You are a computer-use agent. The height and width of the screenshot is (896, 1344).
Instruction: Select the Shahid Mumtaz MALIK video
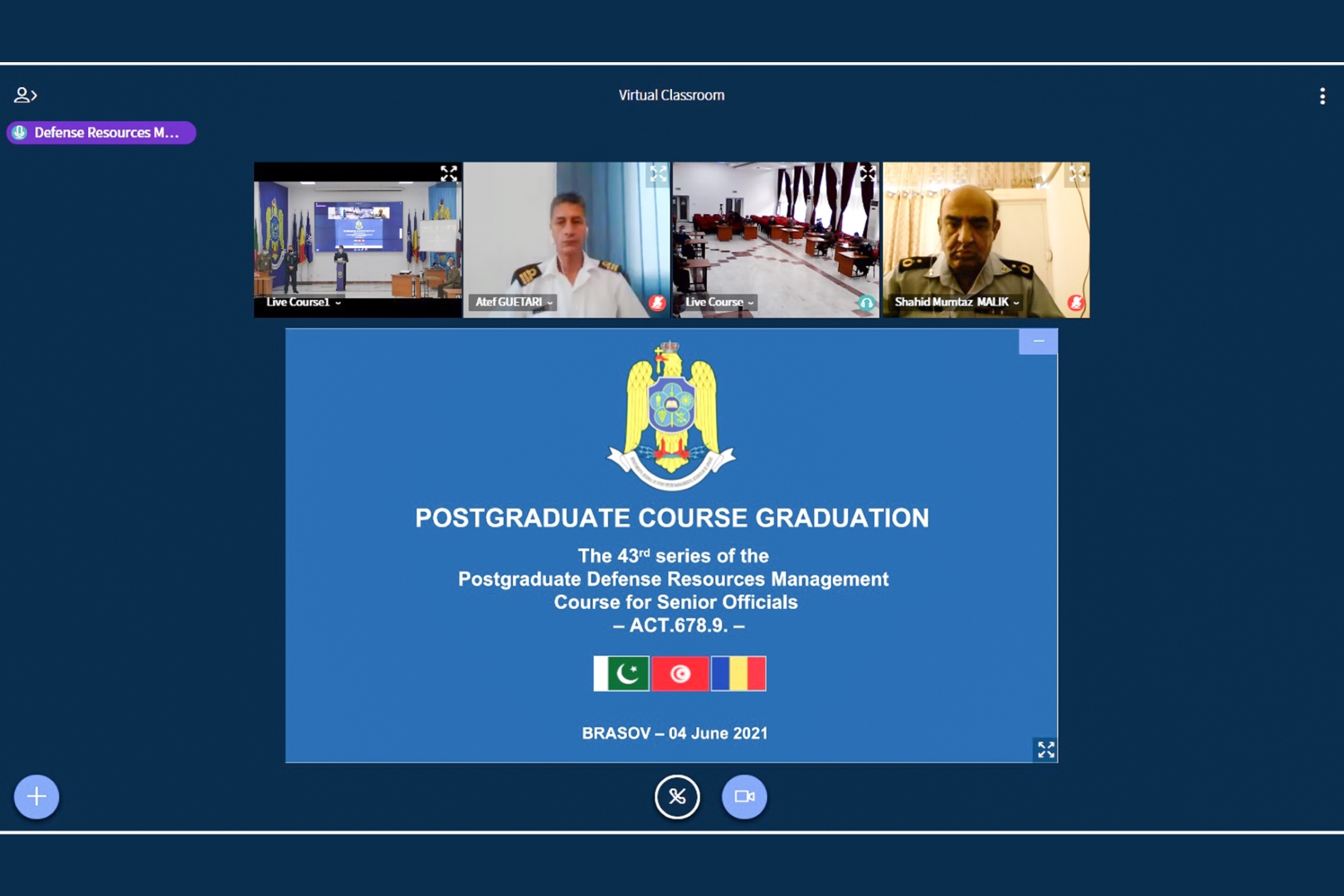[x=986, y=240]
